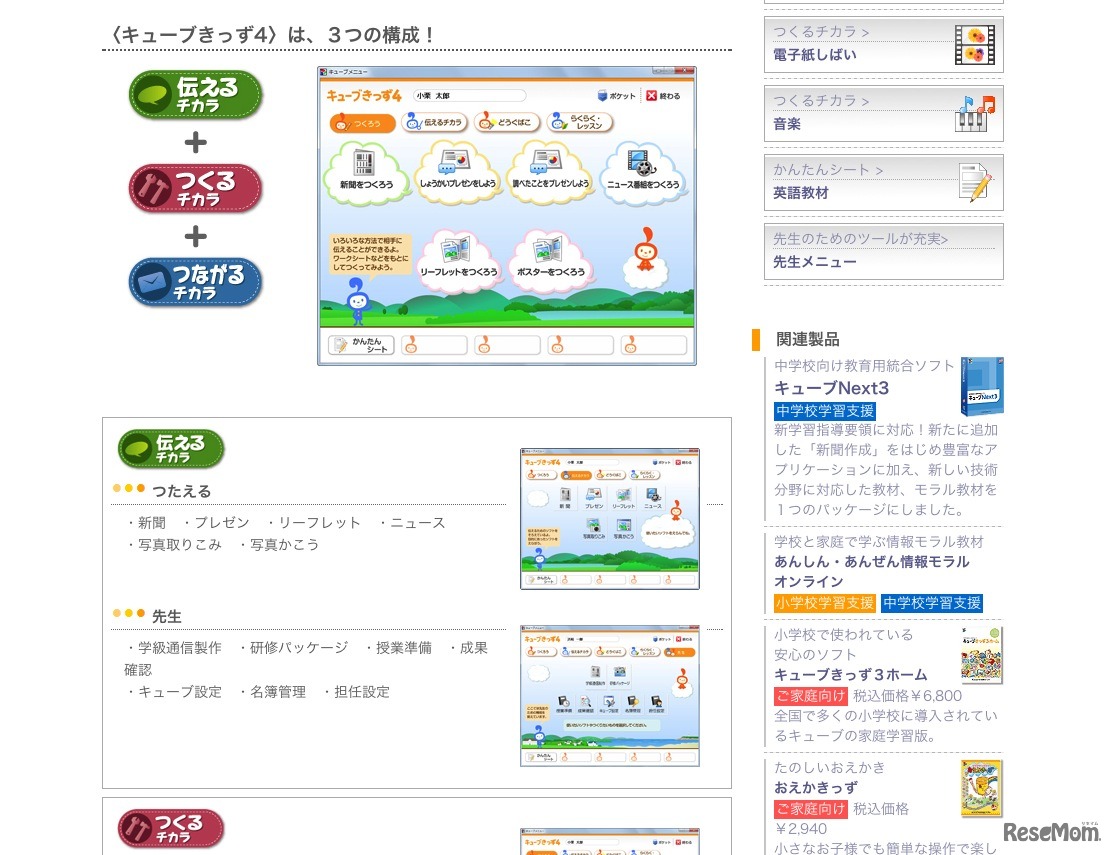Click the おえかきっず yellow product box image

point(981,789)
